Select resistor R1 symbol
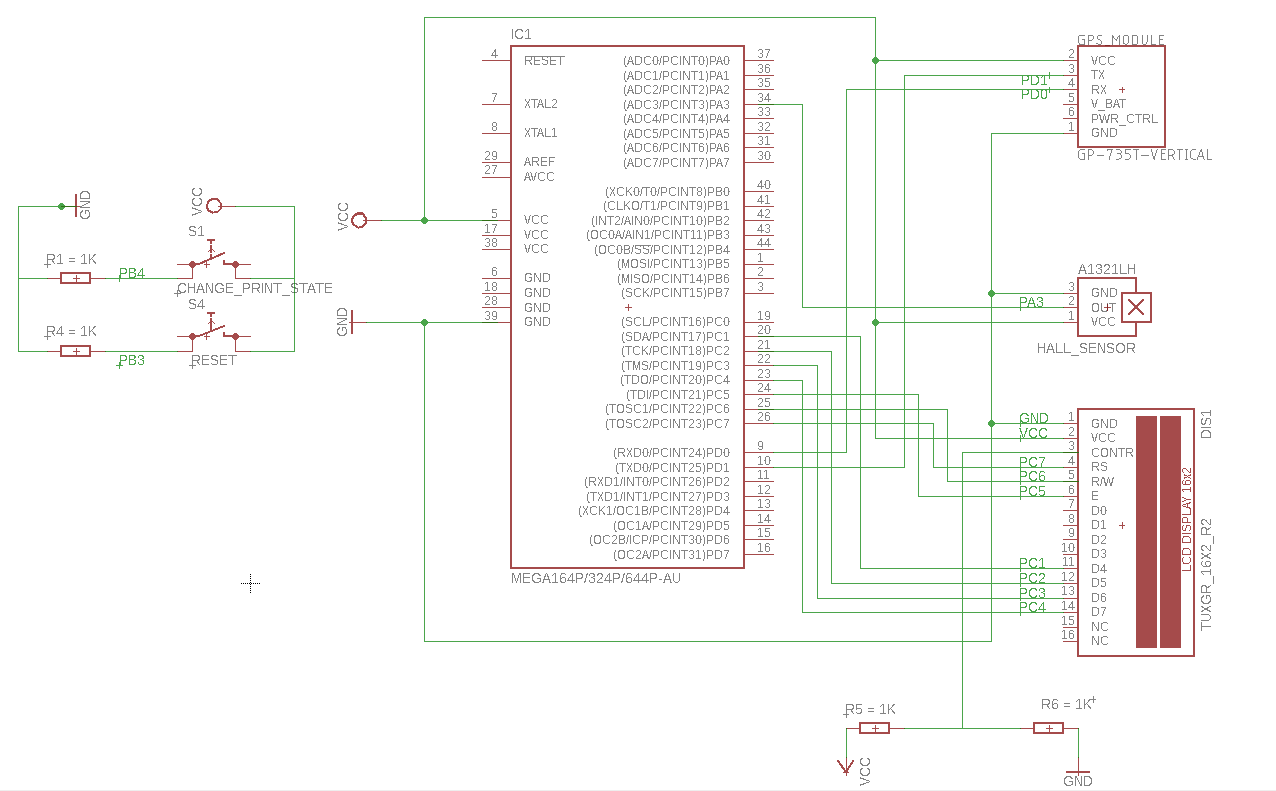This screenshot has height=791, width=1276. pos(75,278)
